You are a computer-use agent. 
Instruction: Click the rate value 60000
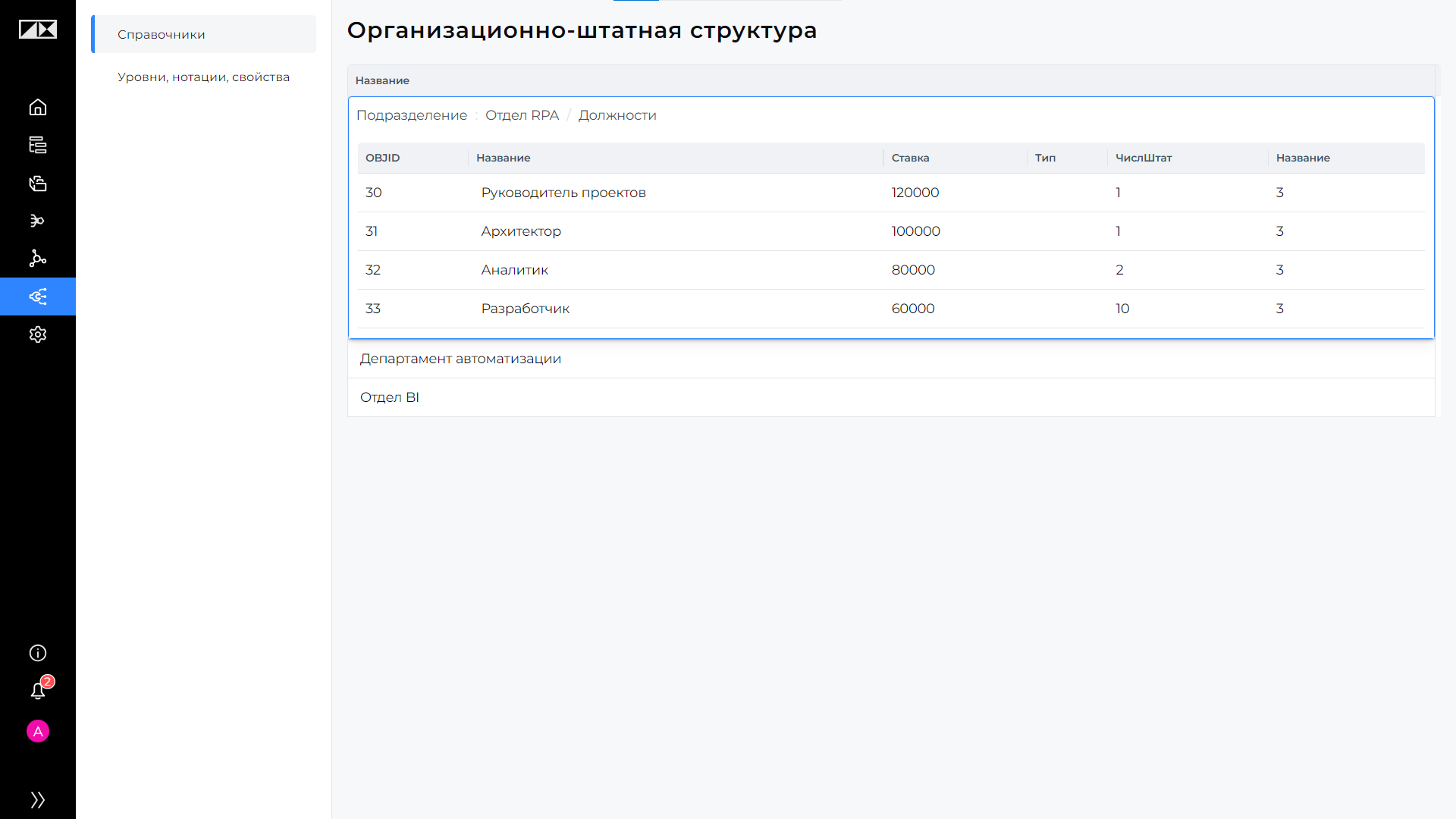(912, 309)
